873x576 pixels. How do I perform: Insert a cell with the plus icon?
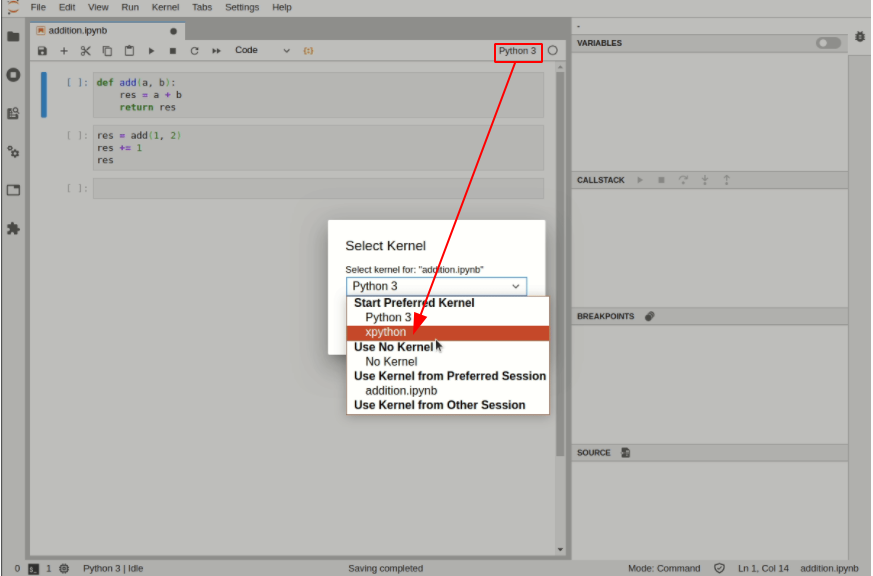click(x=64, y=51)
